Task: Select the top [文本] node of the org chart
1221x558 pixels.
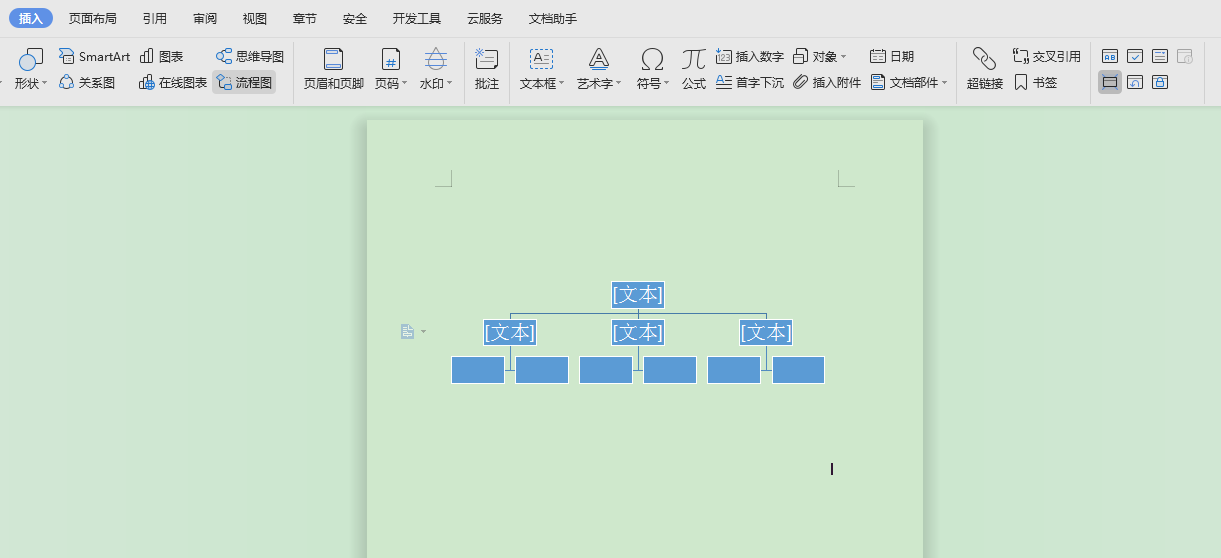Action: 638,295
